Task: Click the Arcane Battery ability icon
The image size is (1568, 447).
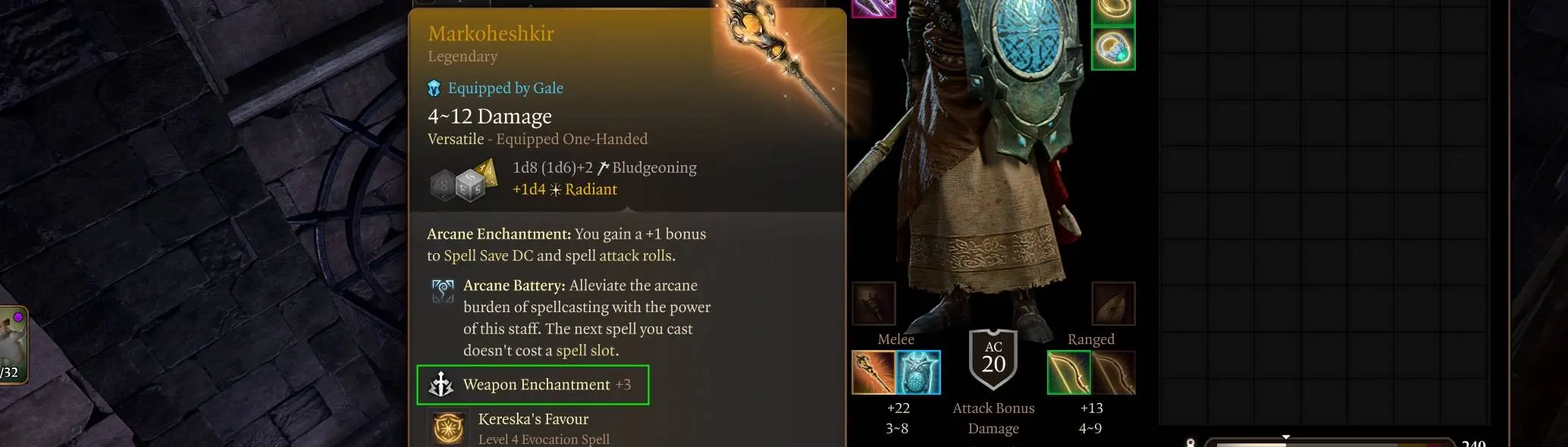Action: (443, 291)
